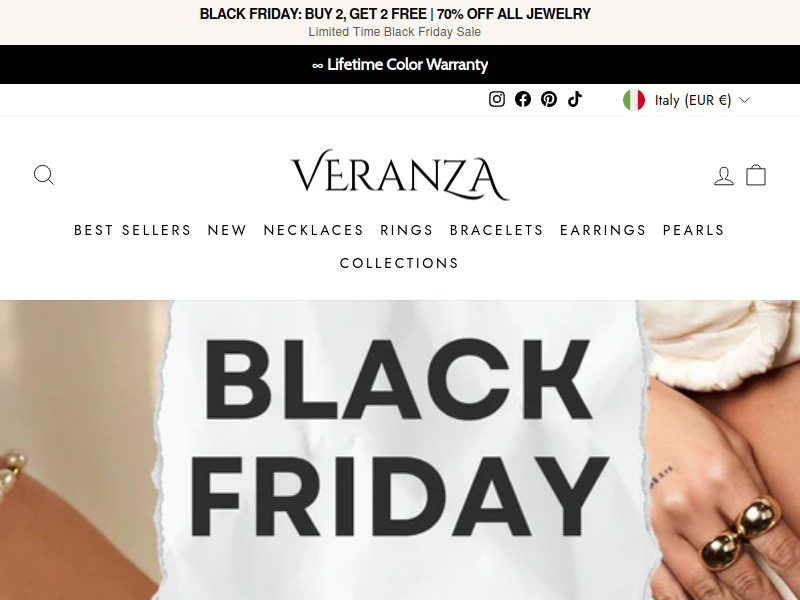Open the Bracelets category
This screenshot has width=800, height=600.
[496, 231]
